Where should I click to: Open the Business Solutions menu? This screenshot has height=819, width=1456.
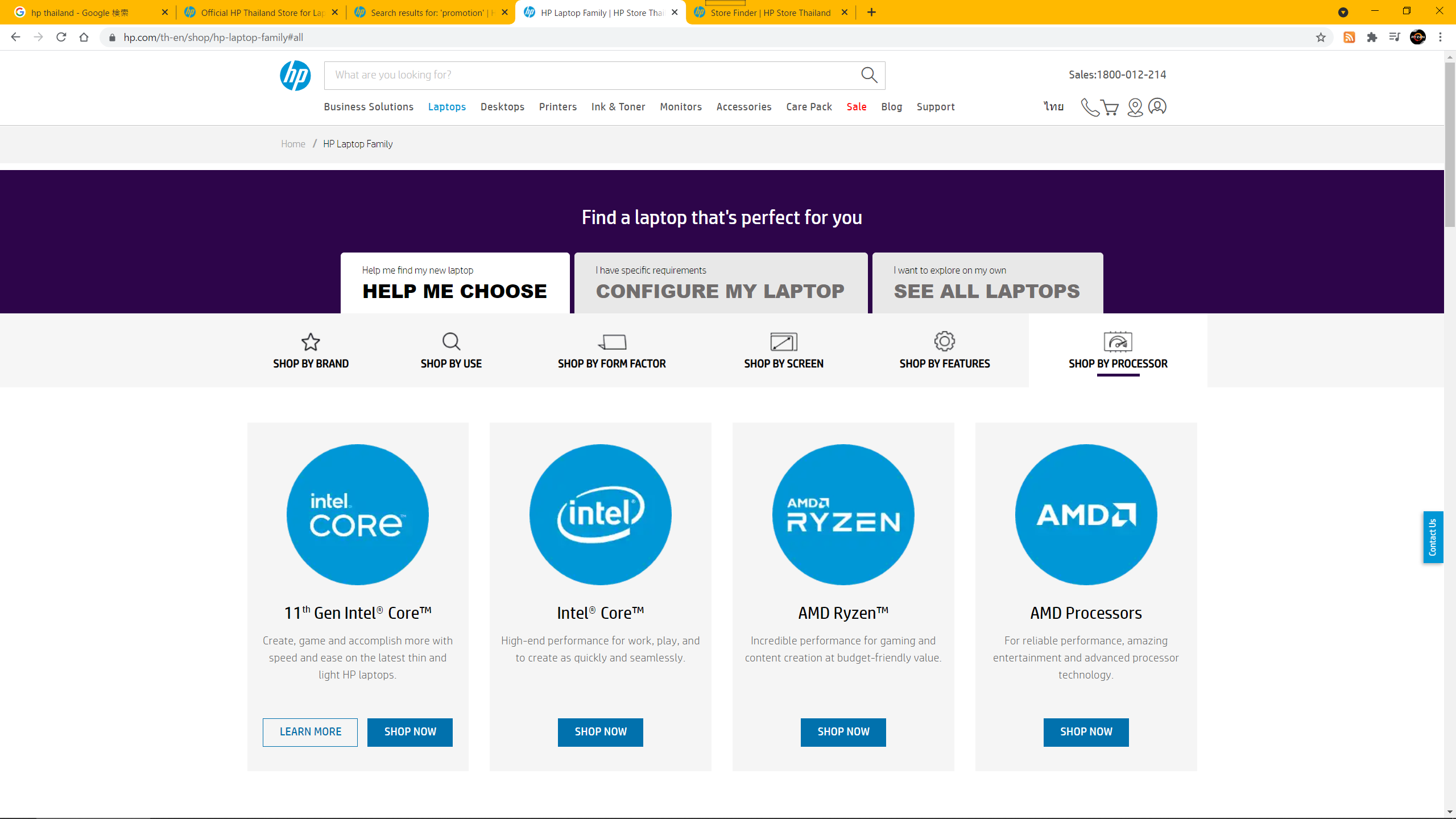pos(369,107)
